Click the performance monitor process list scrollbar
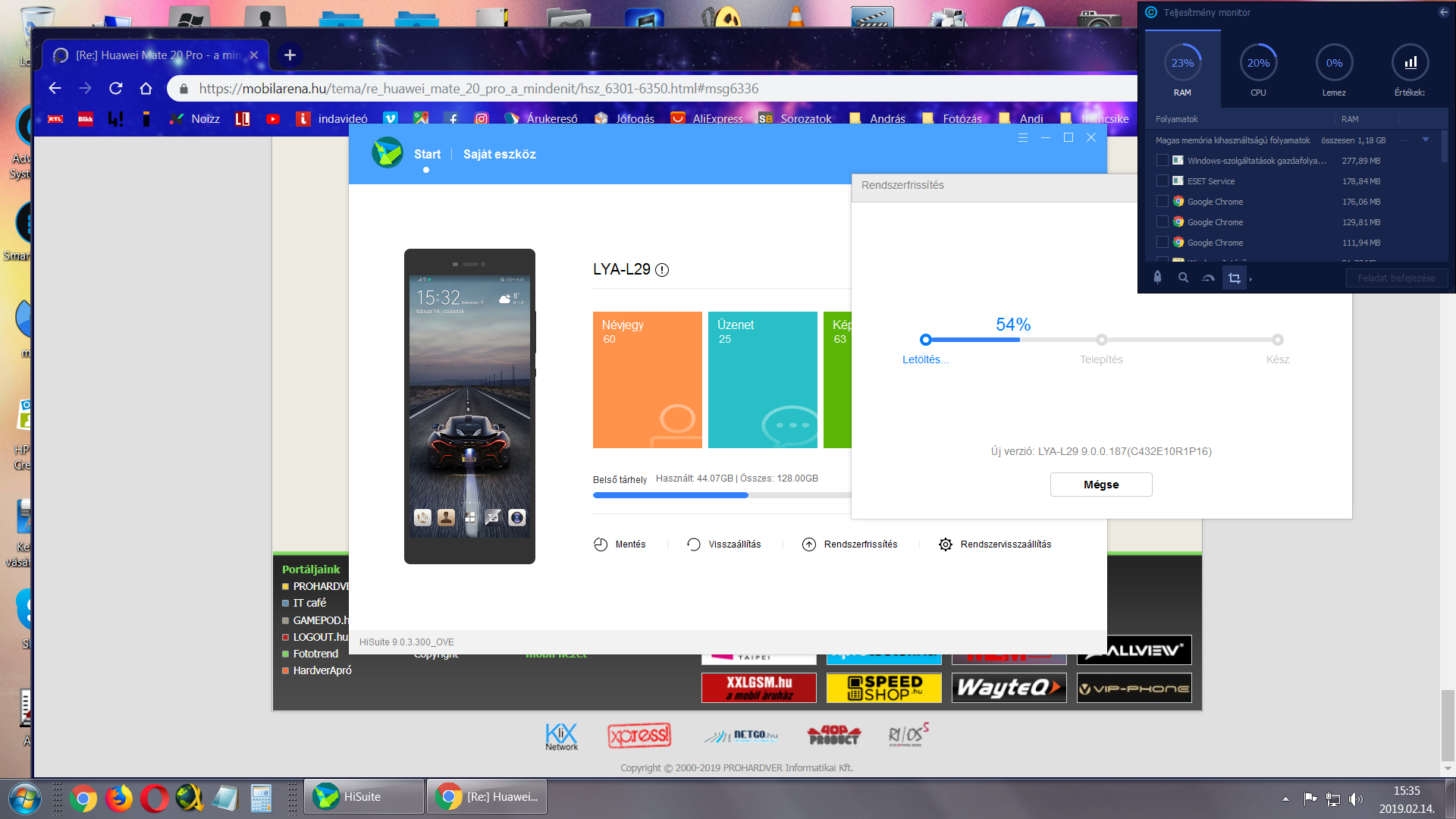This screenshot has height=819, width=1456. point(1445,148)
